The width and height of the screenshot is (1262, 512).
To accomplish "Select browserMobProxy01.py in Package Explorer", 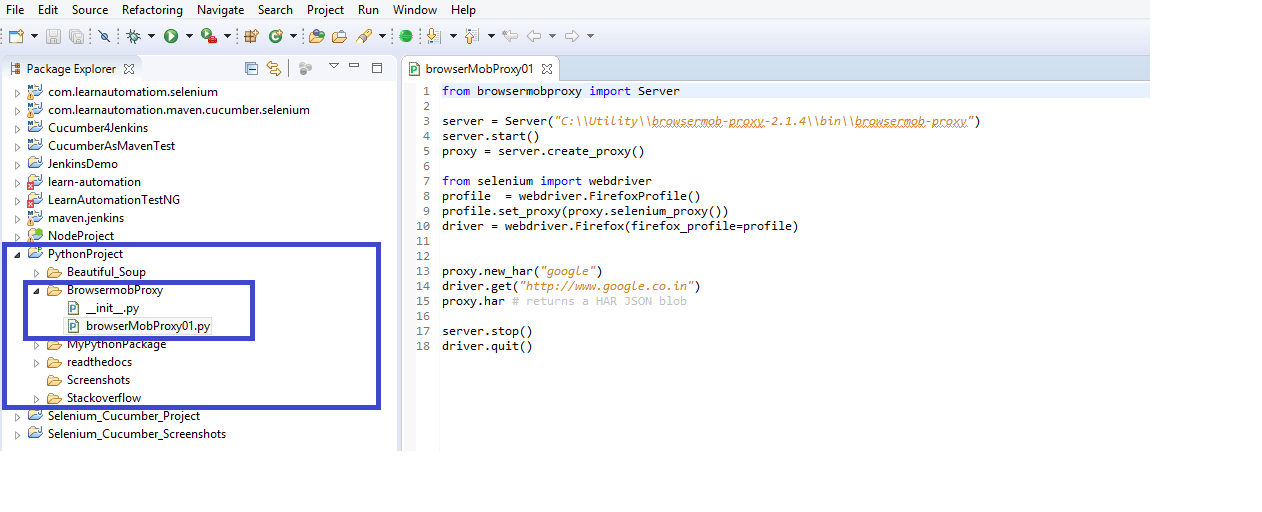I will coord(147,326).
